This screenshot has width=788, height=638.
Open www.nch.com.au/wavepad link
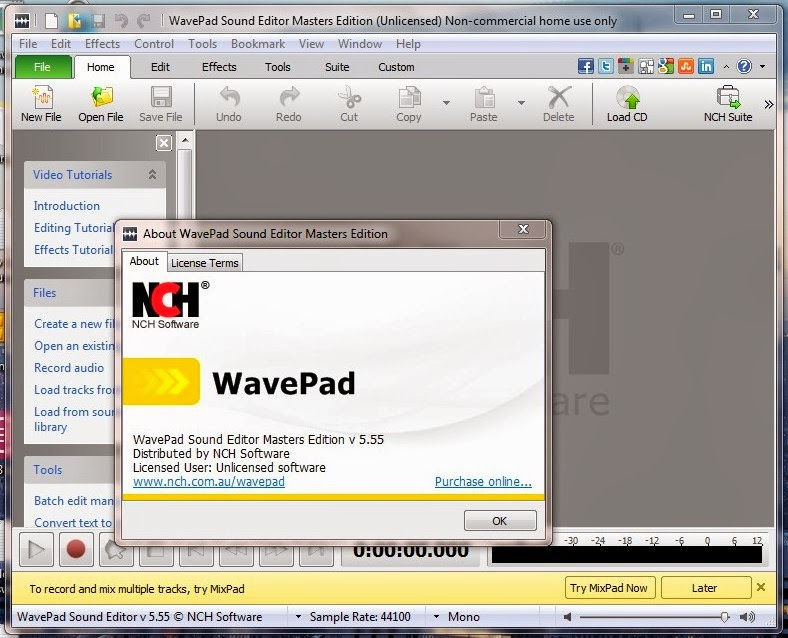[x=209, y=482]
